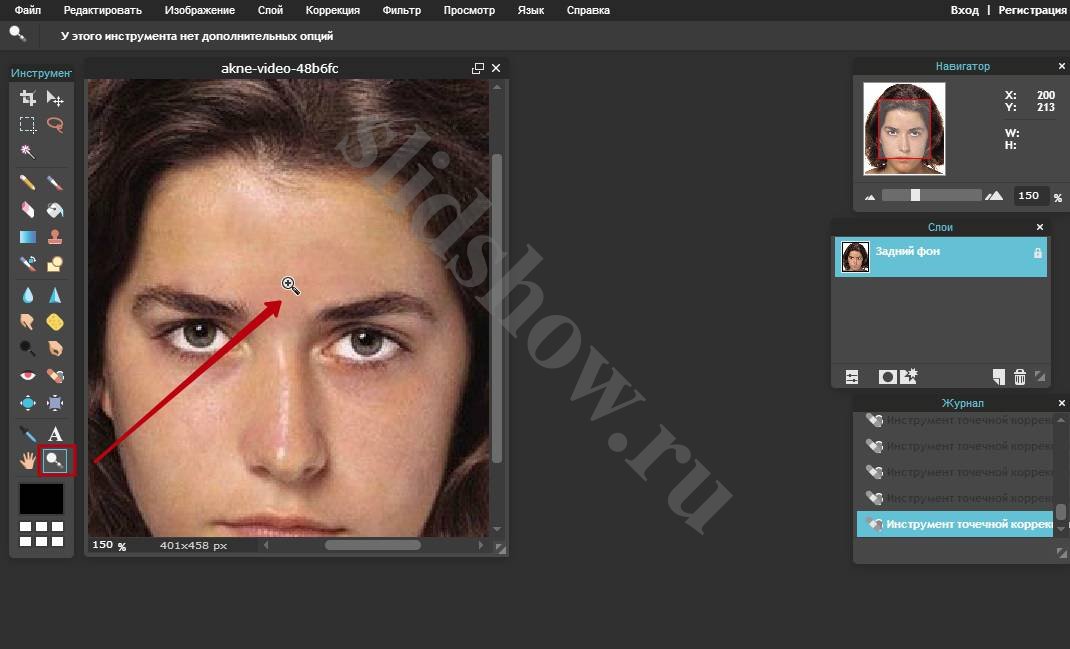Select the Burn hand tool
The height and width of the screenshot is (649, 1070).
click(55, 349)
